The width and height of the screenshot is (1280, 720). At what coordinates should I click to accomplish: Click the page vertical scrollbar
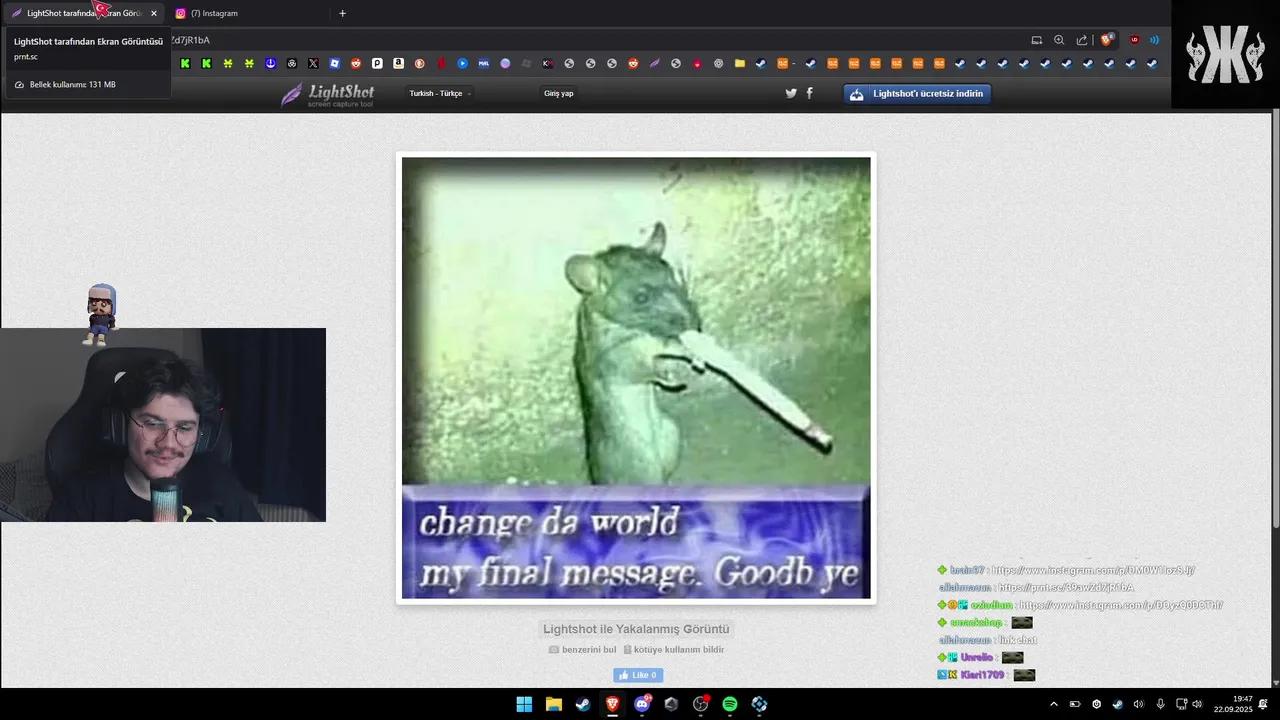(1274, 320)
